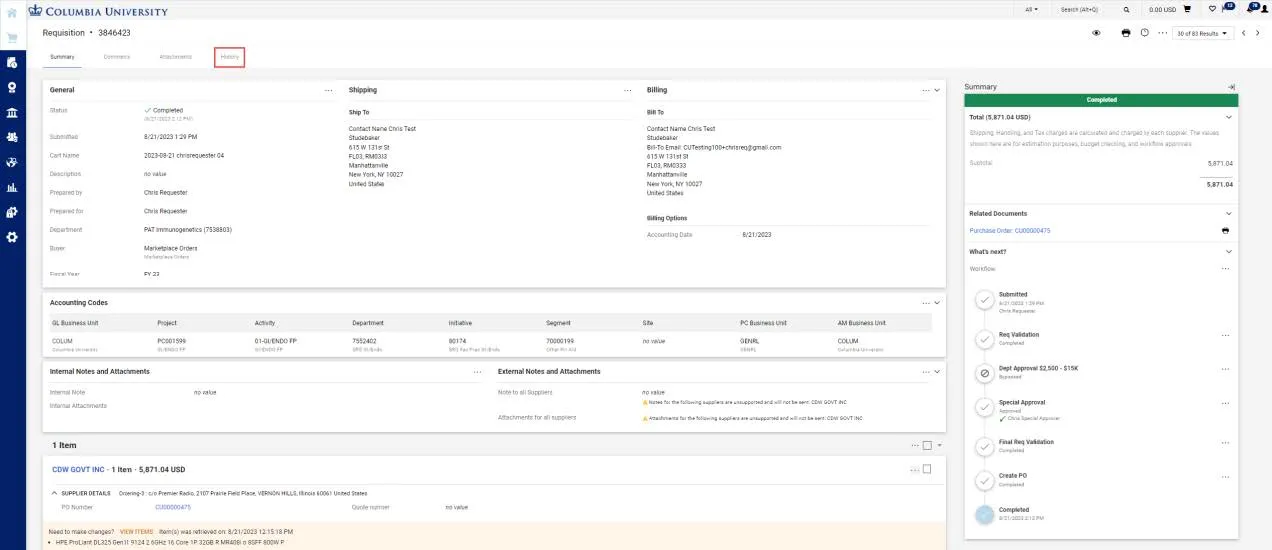Collapse the Total section chevron

pos(1229,117)
